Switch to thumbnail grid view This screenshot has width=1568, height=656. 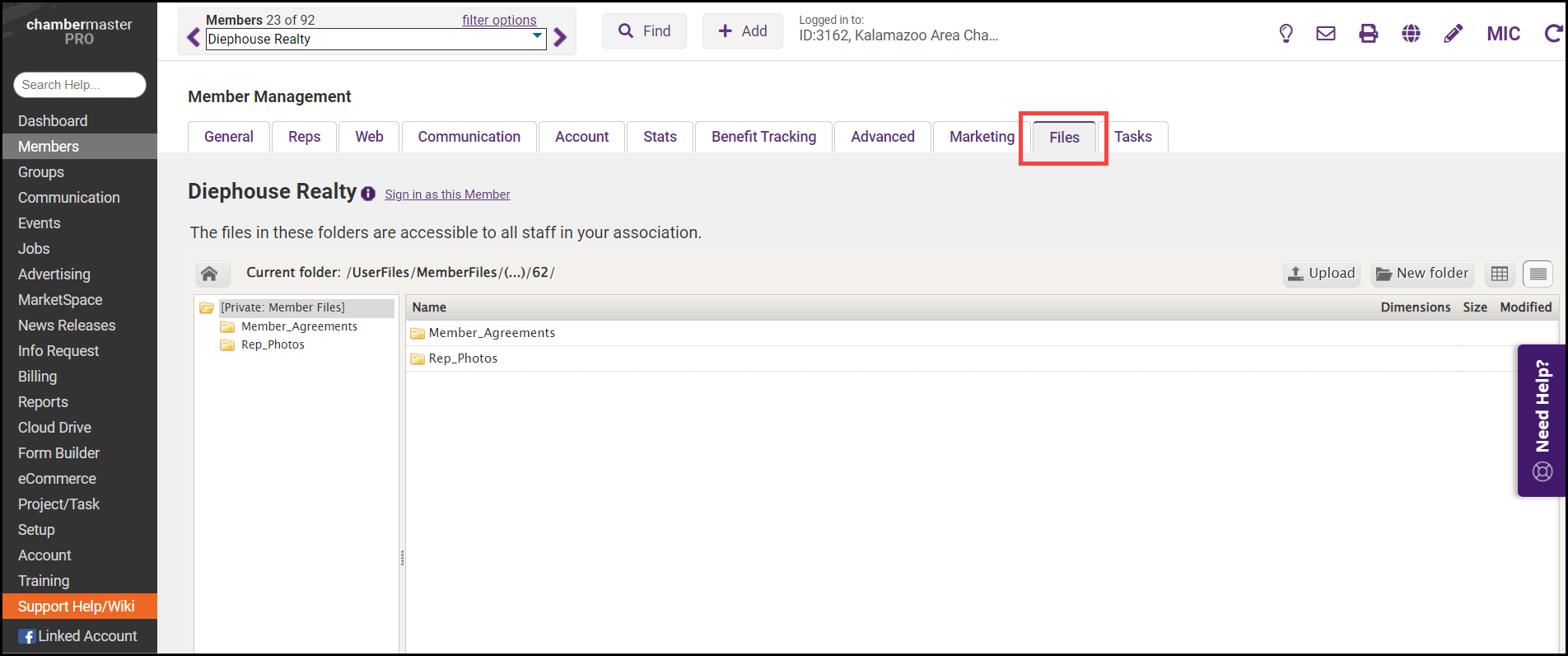click(x=1500, y=274)
